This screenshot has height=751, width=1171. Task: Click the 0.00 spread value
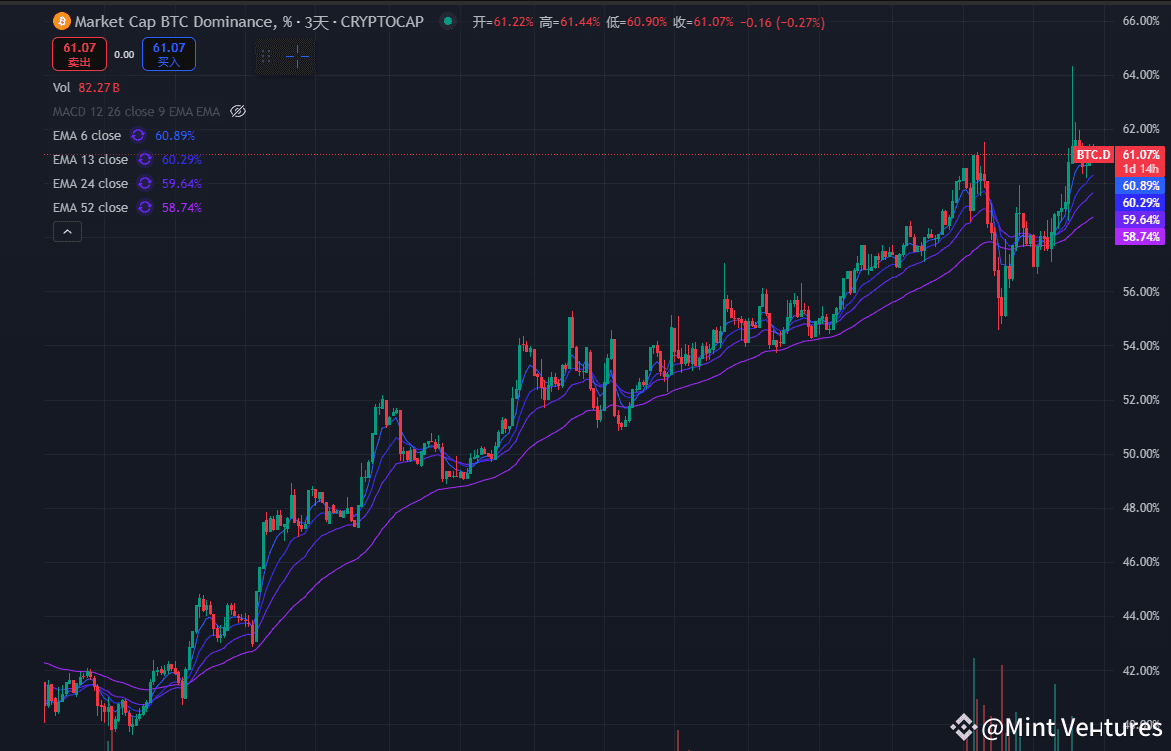pos(124,54)
